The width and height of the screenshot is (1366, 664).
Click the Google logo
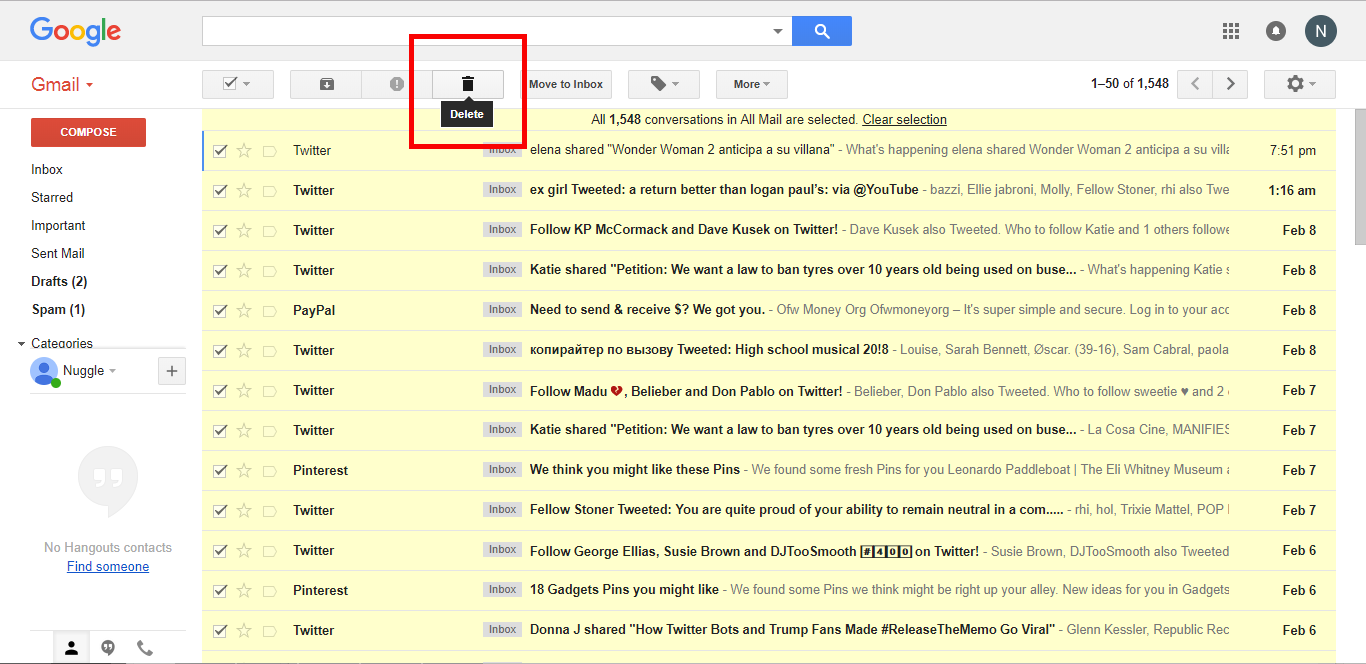[75, 31]
